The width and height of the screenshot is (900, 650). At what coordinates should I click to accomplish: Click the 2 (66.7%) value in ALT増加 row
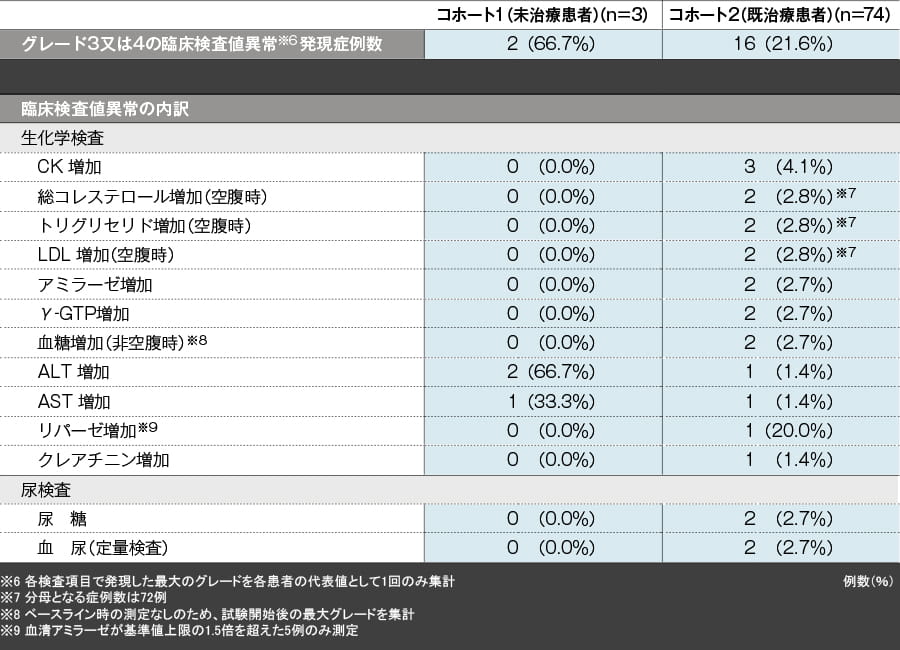[x=551, y=372]
